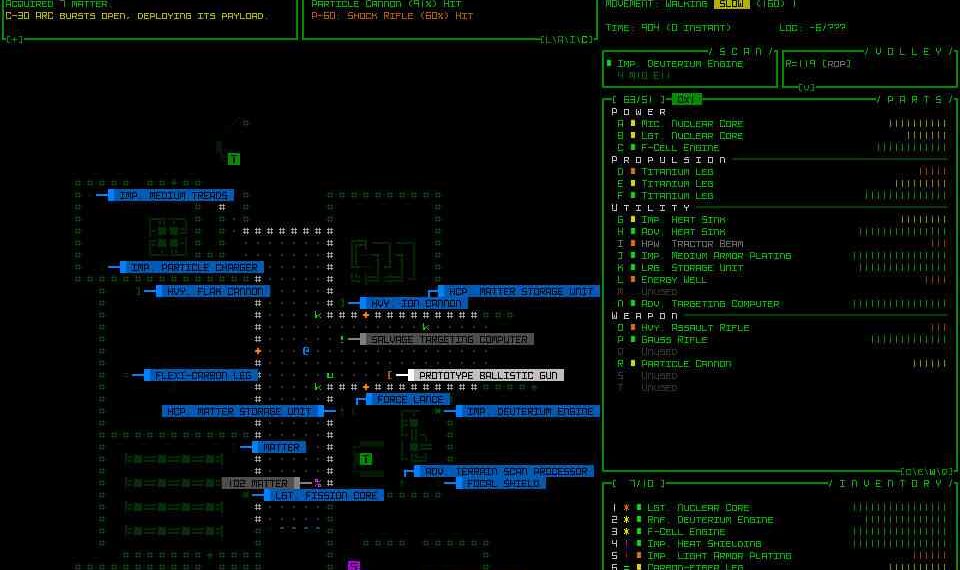Select the Salvage Targeting Computer map label
Image resolution: width=960 pixels, height=570 pixels.
447,340
